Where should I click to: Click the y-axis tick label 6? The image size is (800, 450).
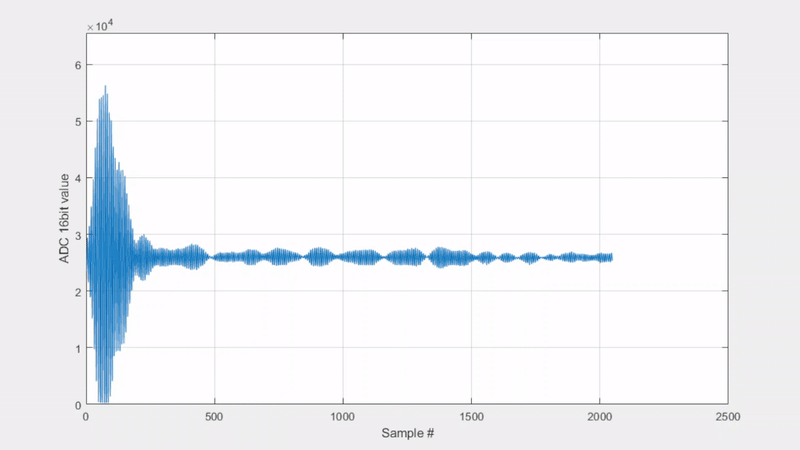(77, 65)
